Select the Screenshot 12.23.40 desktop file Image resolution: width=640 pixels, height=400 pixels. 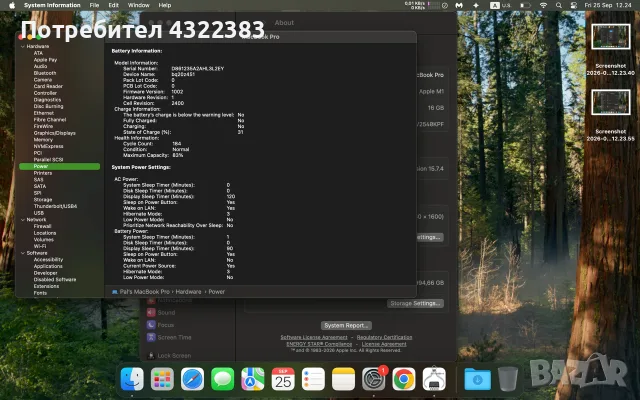pyautogui.click(x=611, y=50)
